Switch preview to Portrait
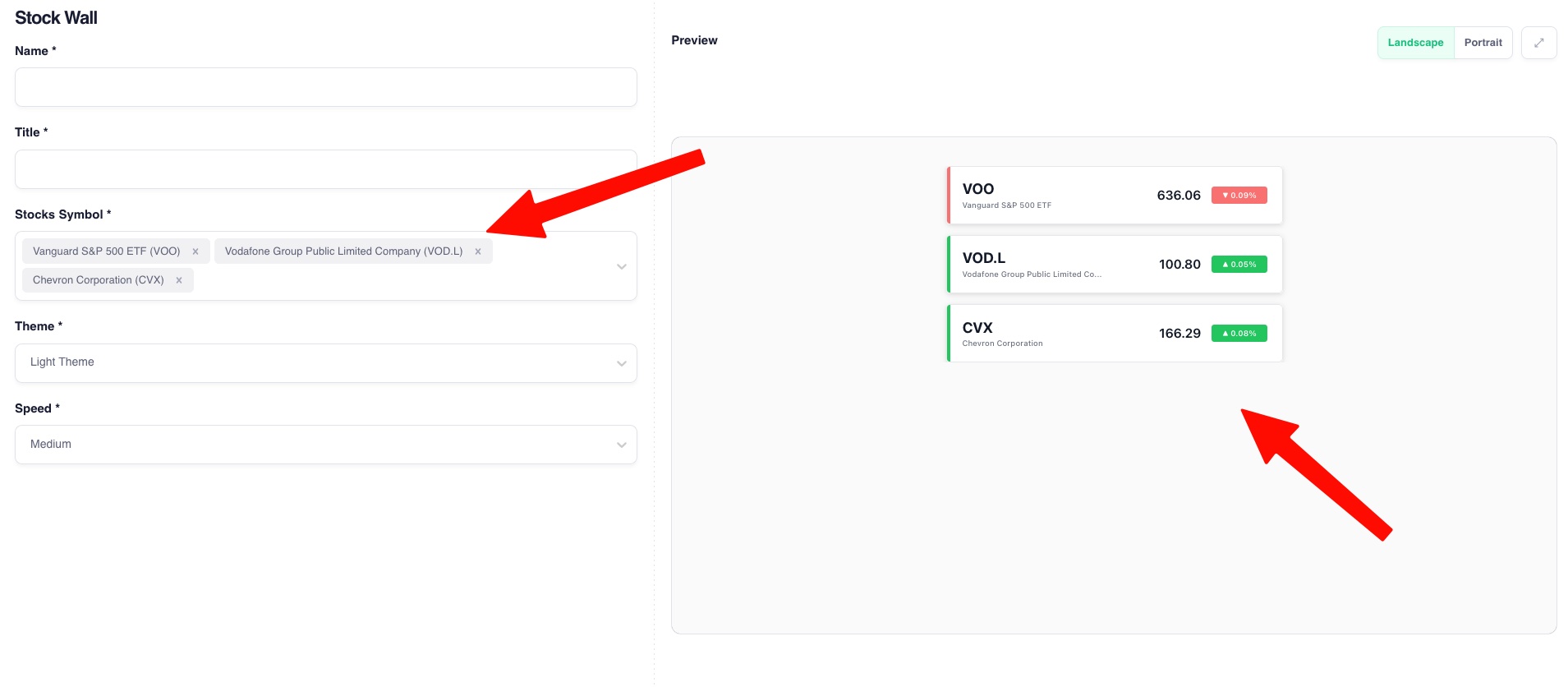The width and height of the screenshot is (1568, 687). pos(1483,43)
